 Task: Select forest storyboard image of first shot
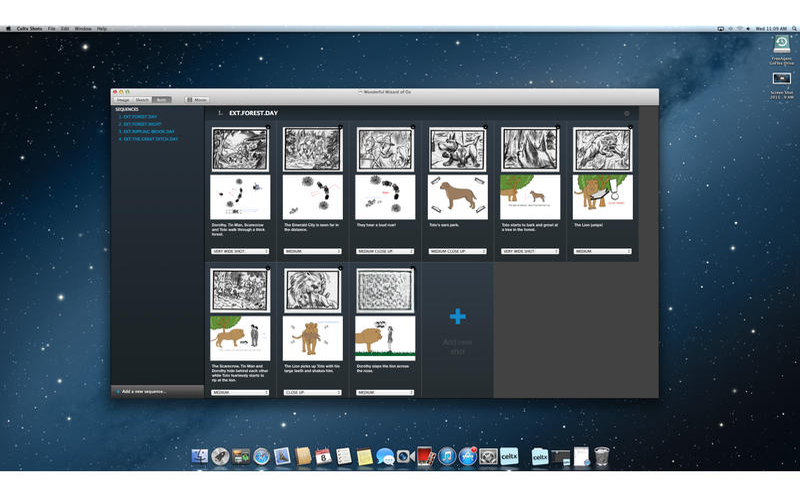[240, 149]
